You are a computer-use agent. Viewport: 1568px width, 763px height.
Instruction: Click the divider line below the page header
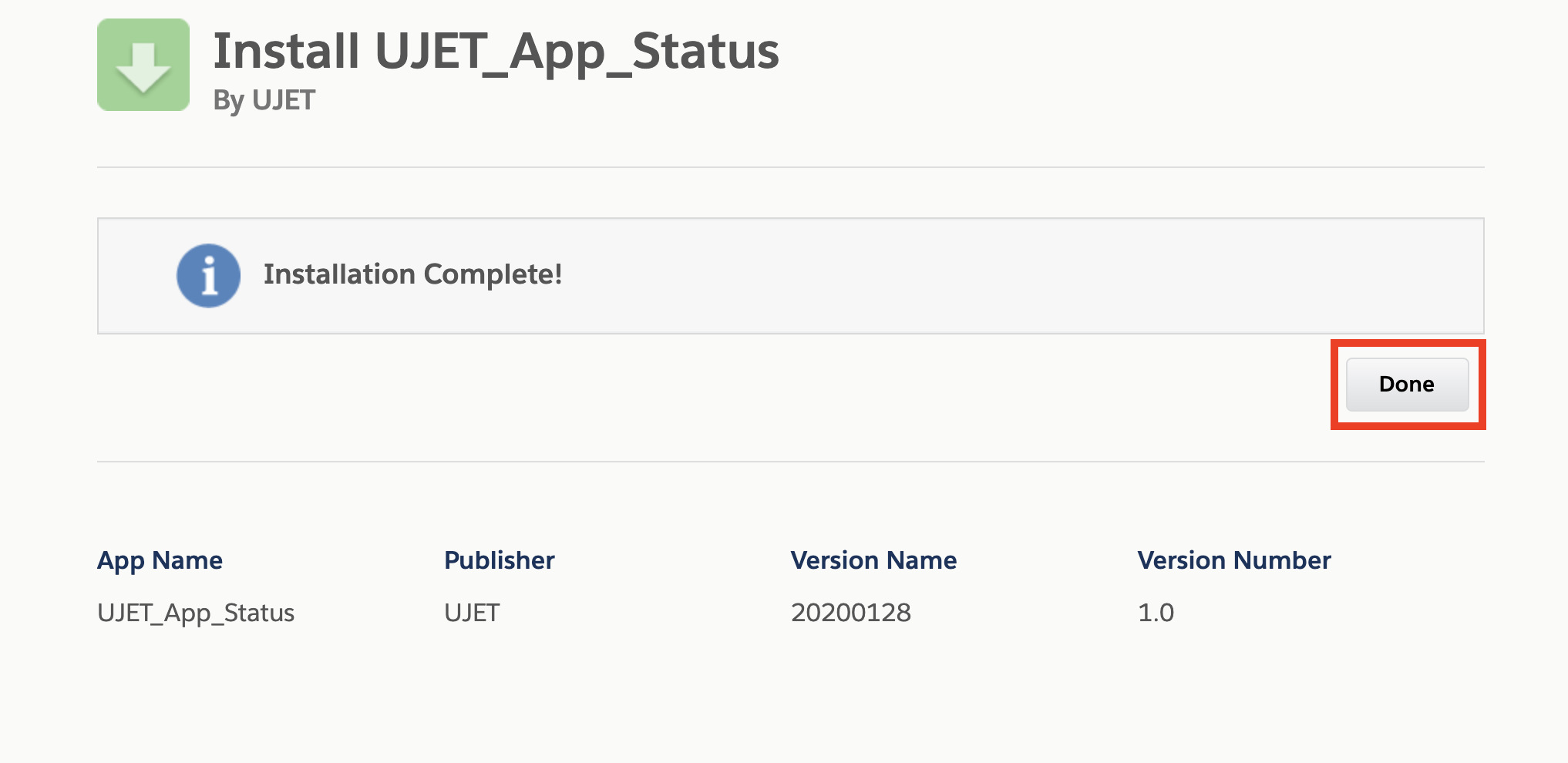(790, 167)
